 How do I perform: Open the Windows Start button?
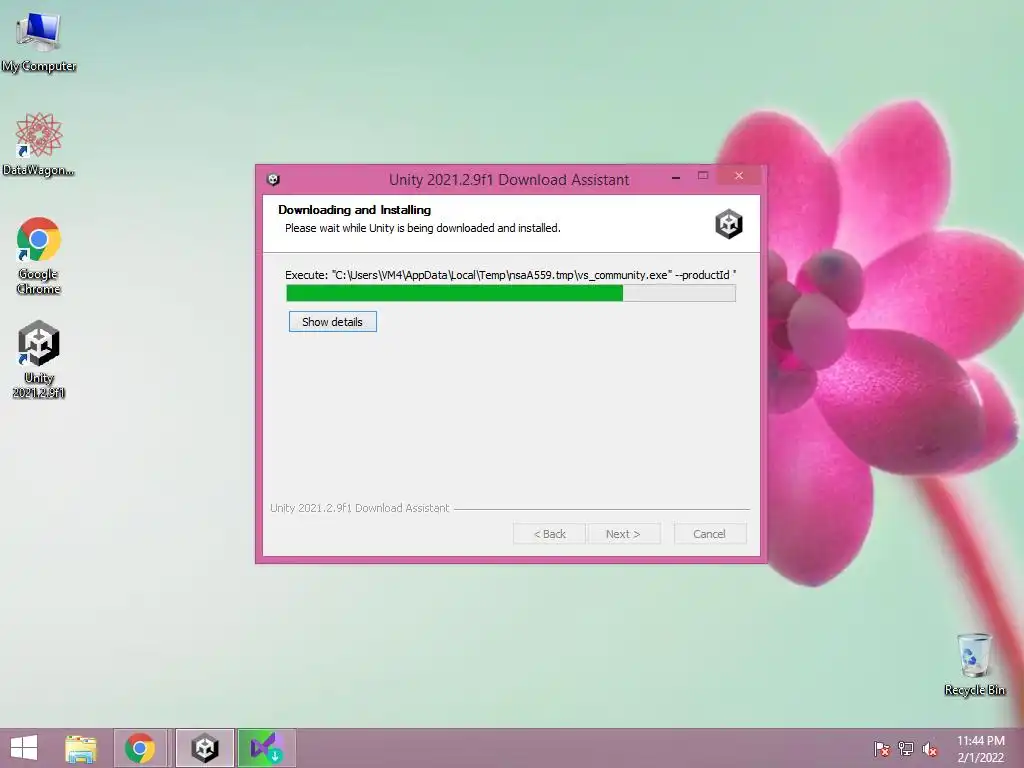point(24,748)
